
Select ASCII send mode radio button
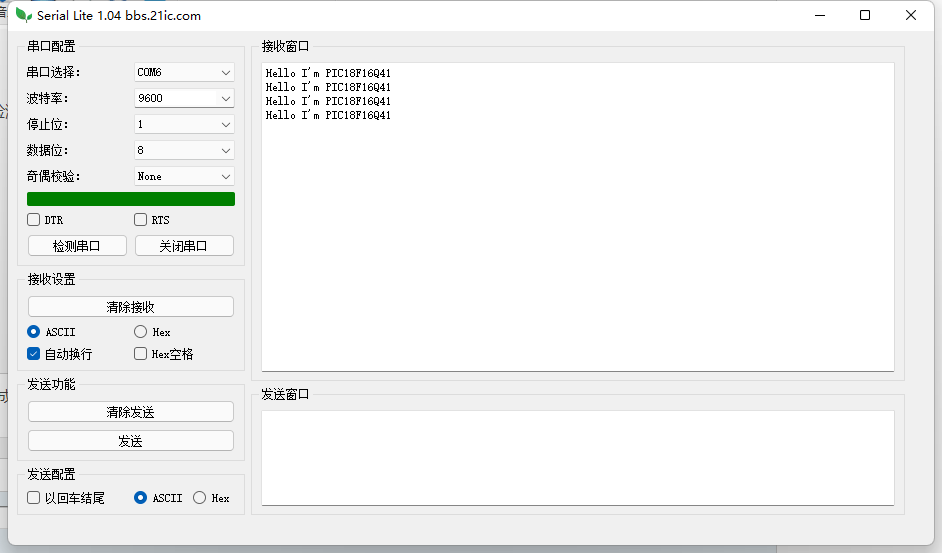141,498
